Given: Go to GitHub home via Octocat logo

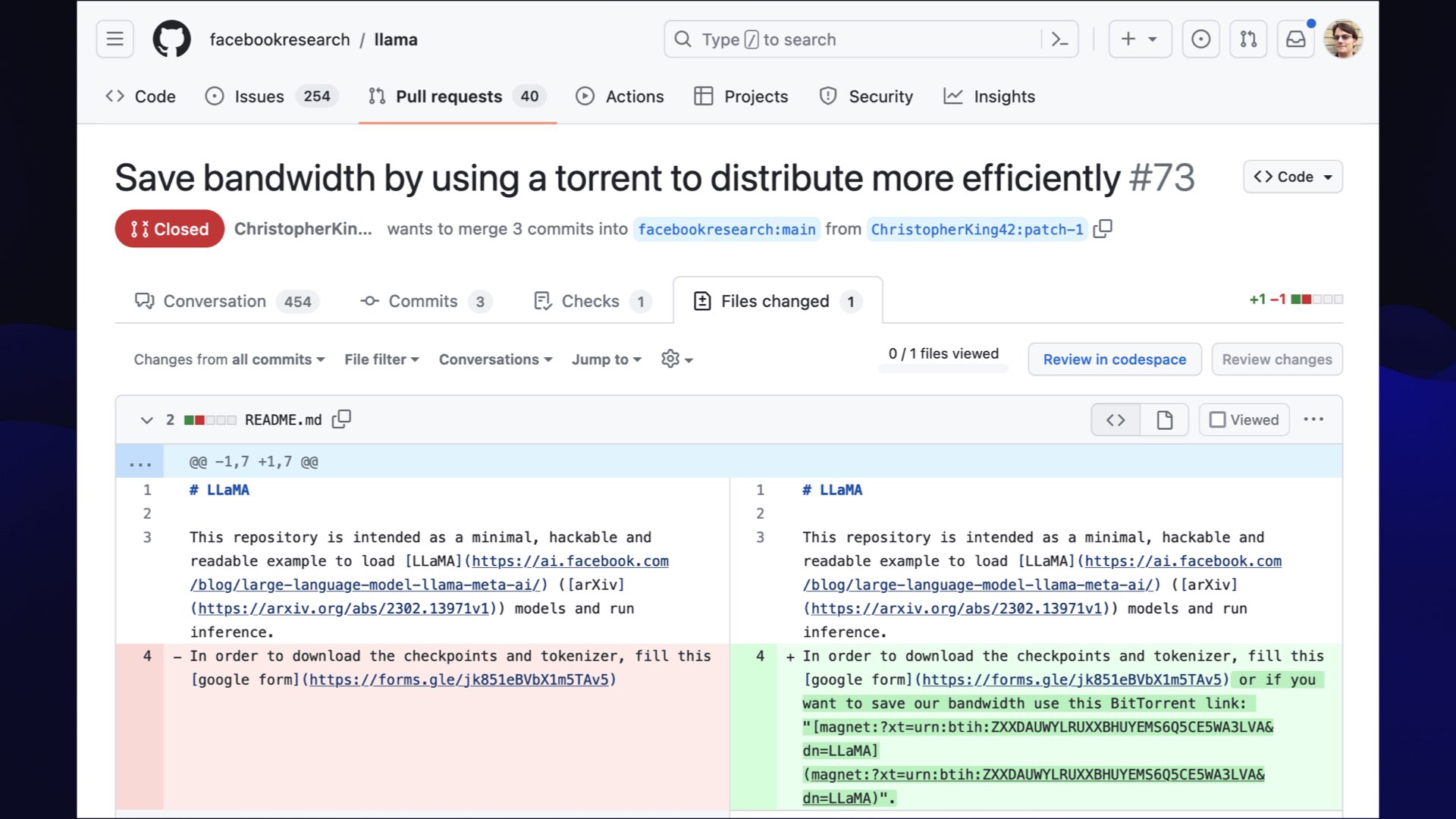Looking at the screenshot, I should [x=172, y=39].
